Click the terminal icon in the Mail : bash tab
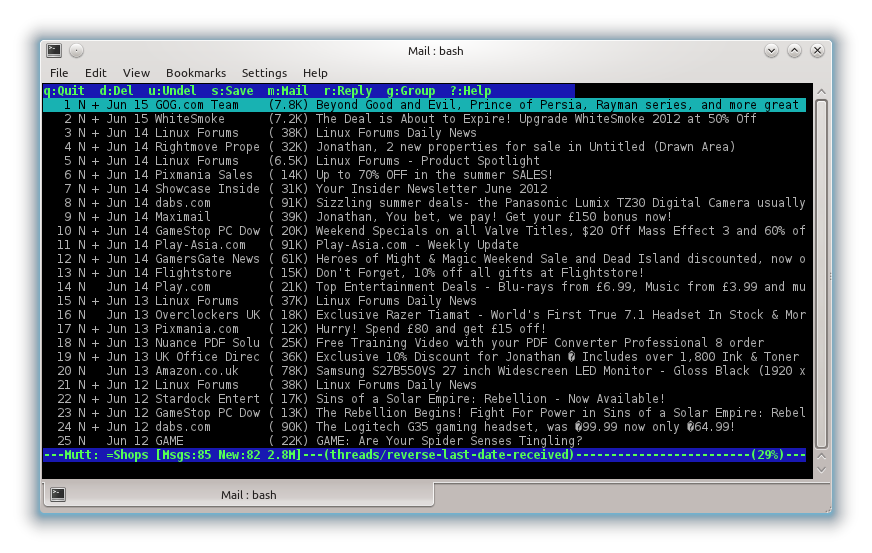 point(58,495)
